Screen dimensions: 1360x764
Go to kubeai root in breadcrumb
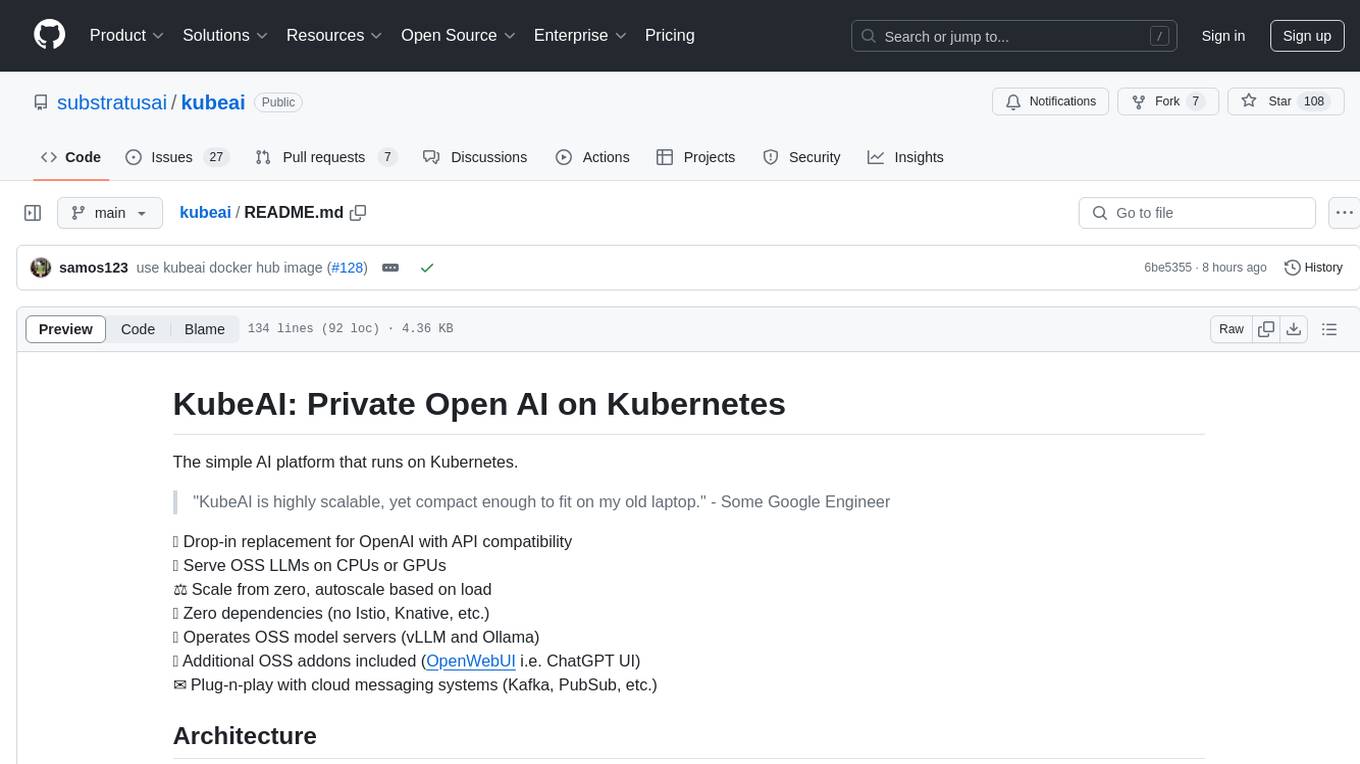(x=205, y=212)
